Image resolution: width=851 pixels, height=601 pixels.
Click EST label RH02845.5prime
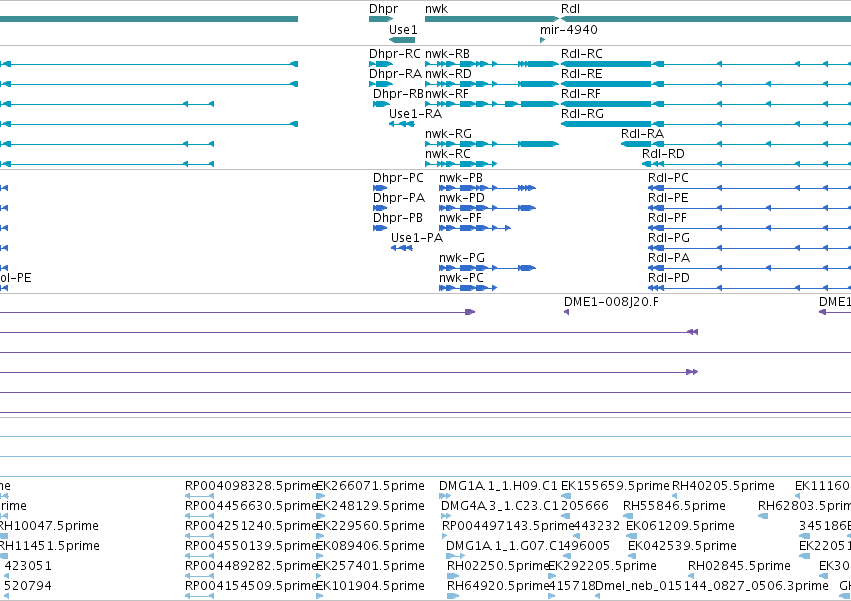tap(739, 567)
